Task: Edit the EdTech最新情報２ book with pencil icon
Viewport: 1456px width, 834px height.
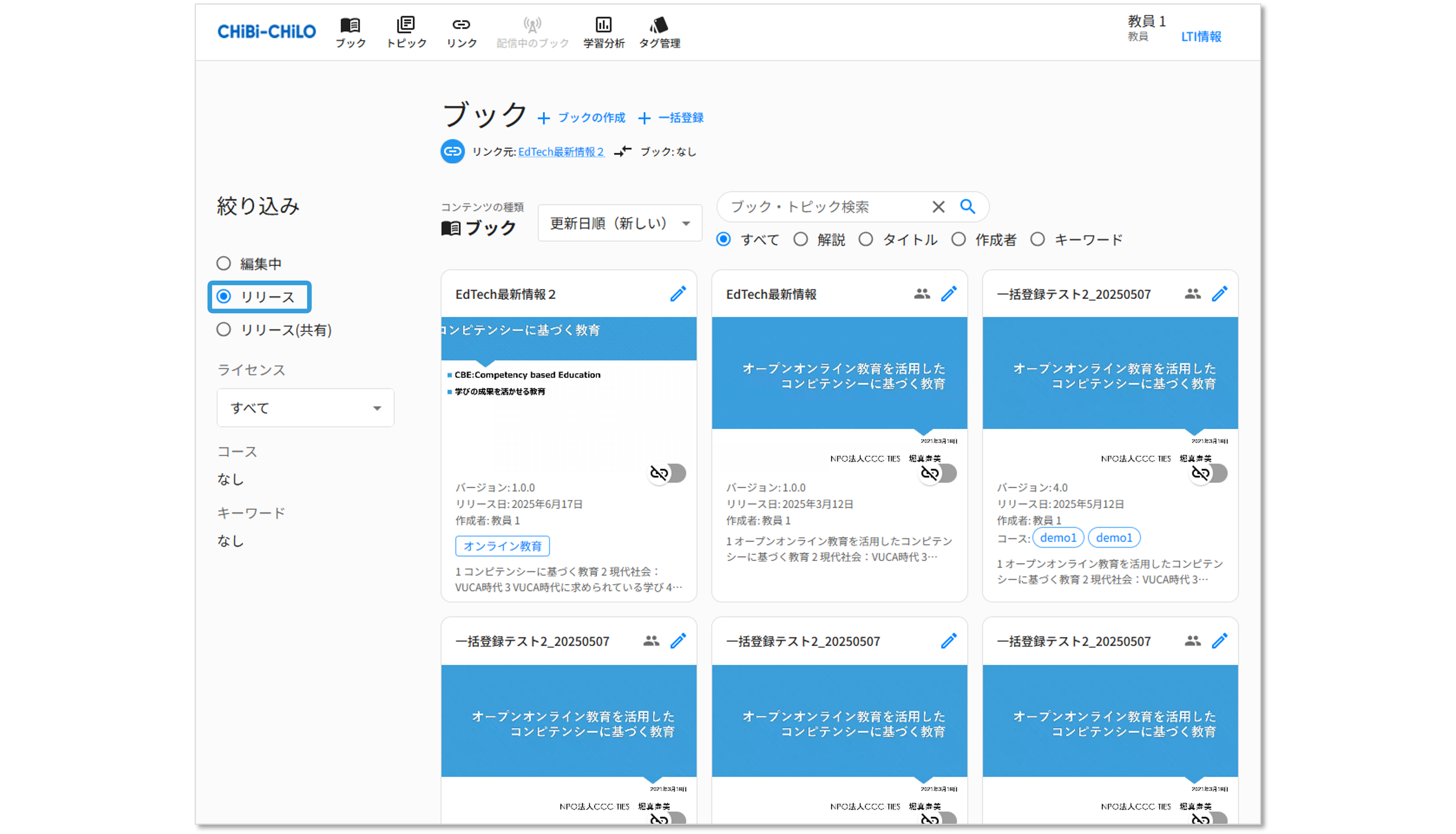Action: pos(678,294)
